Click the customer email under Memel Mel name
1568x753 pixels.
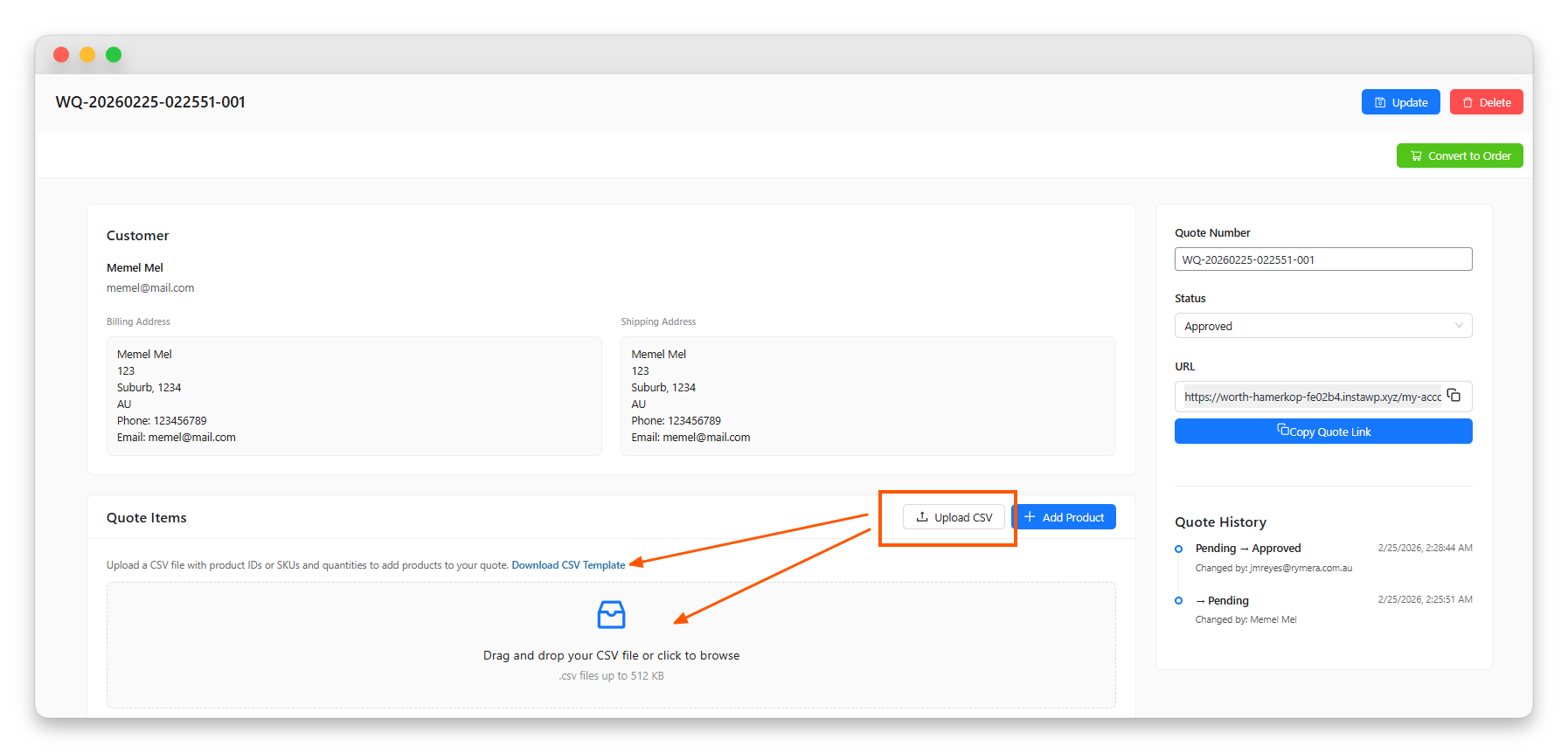click(x=150, y=288)
